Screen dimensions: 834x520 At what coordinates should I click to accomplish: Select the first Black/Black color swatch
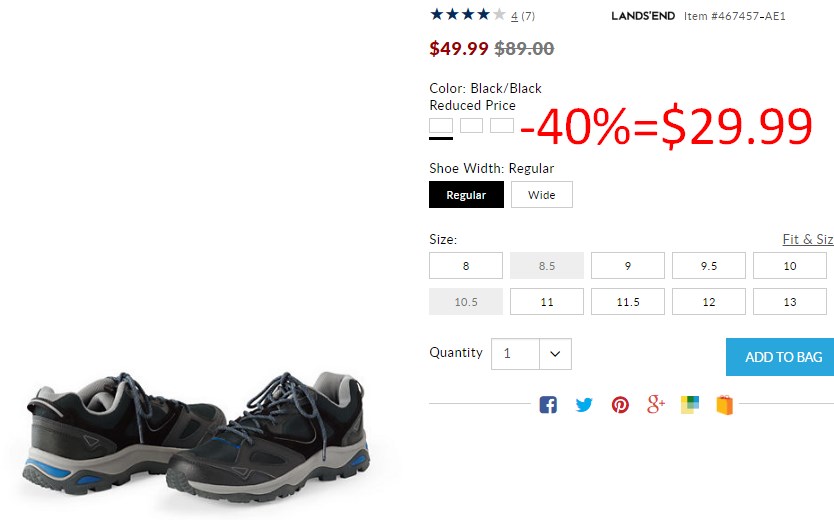click(441, 126)
